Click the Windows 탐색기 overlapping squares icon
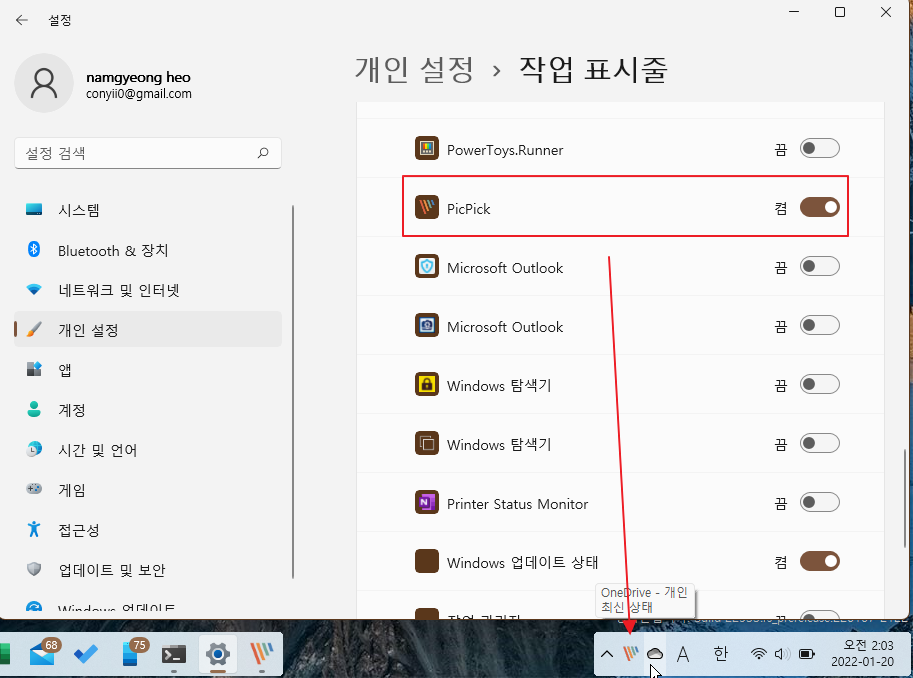913x678 pixels. [x=427, y=443]
